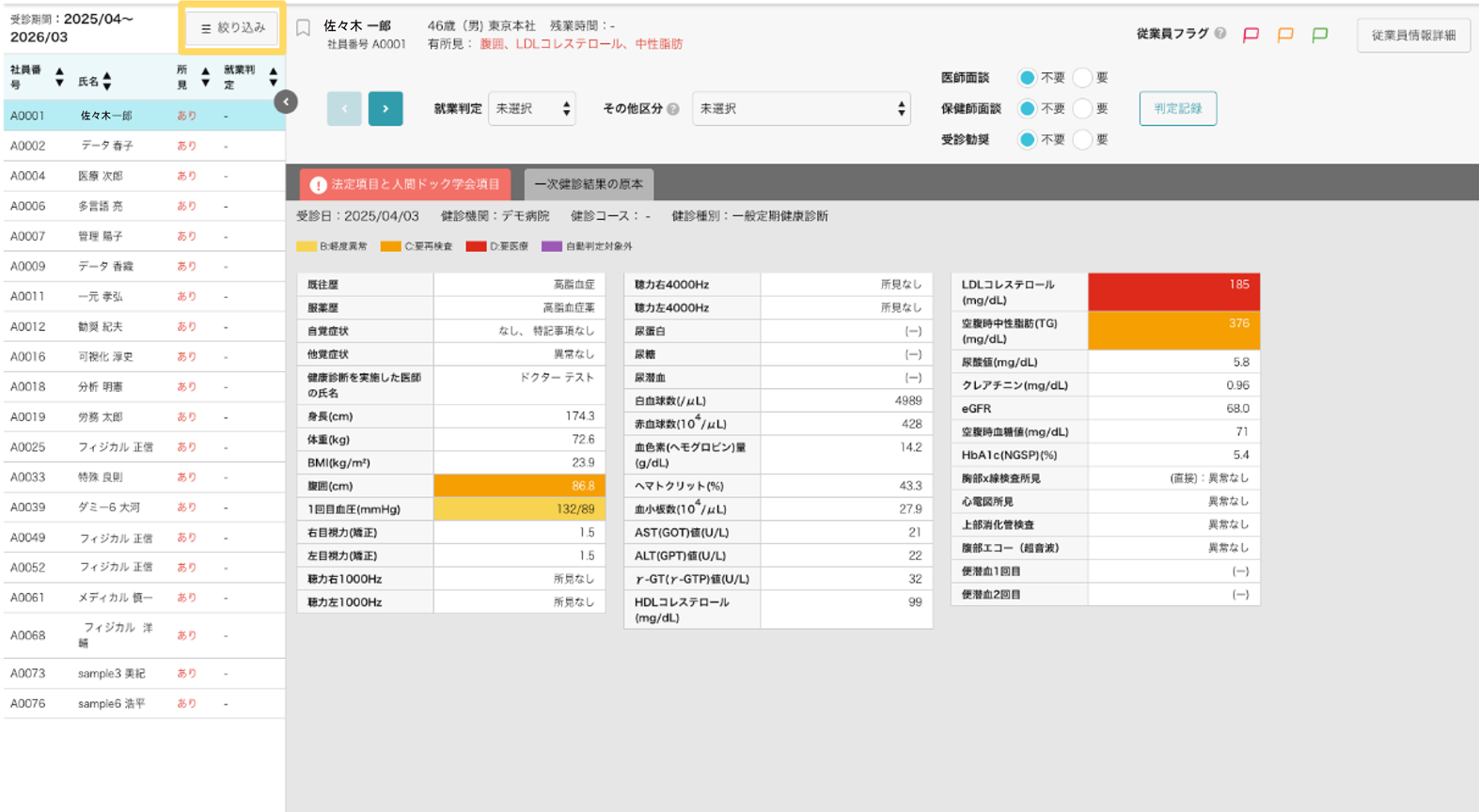Go to next employee arrow button

[x=385, y=109]
